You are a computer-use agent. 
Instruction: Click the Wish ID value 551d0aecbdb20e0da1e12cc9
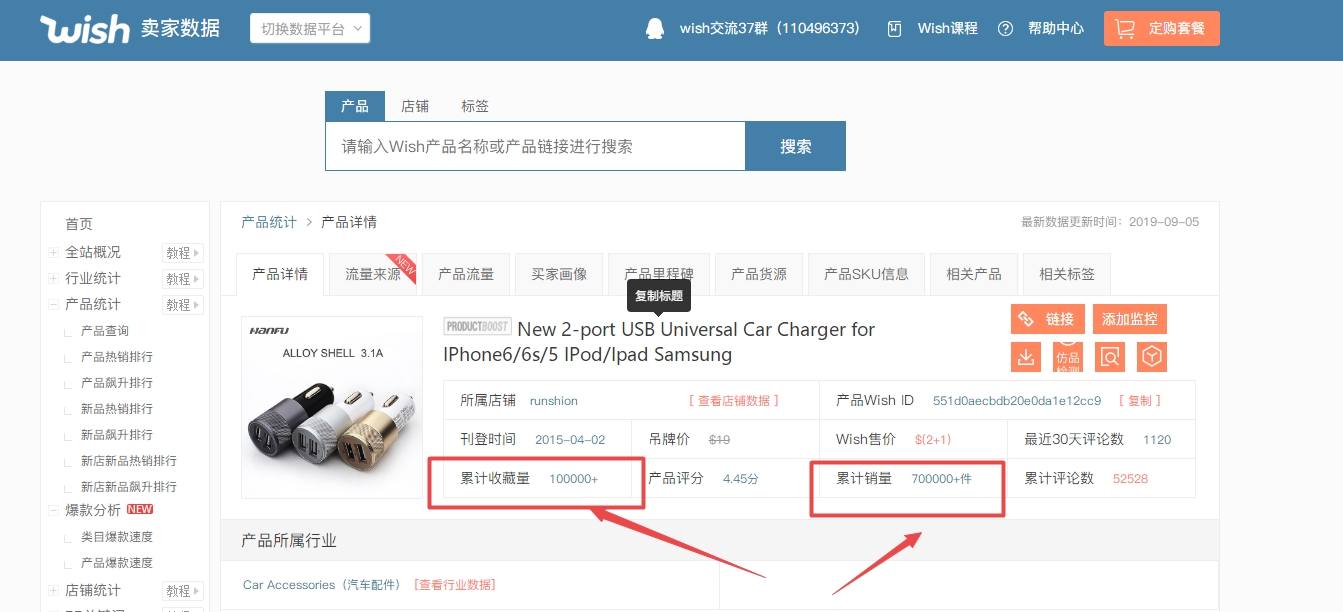pyautogui.click(x=1017, y=400)
